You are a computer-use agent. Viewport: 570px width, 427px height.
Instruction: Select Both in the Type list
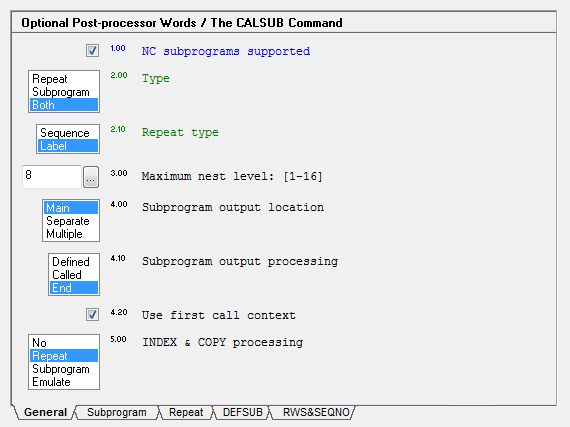tap(64, 105)
